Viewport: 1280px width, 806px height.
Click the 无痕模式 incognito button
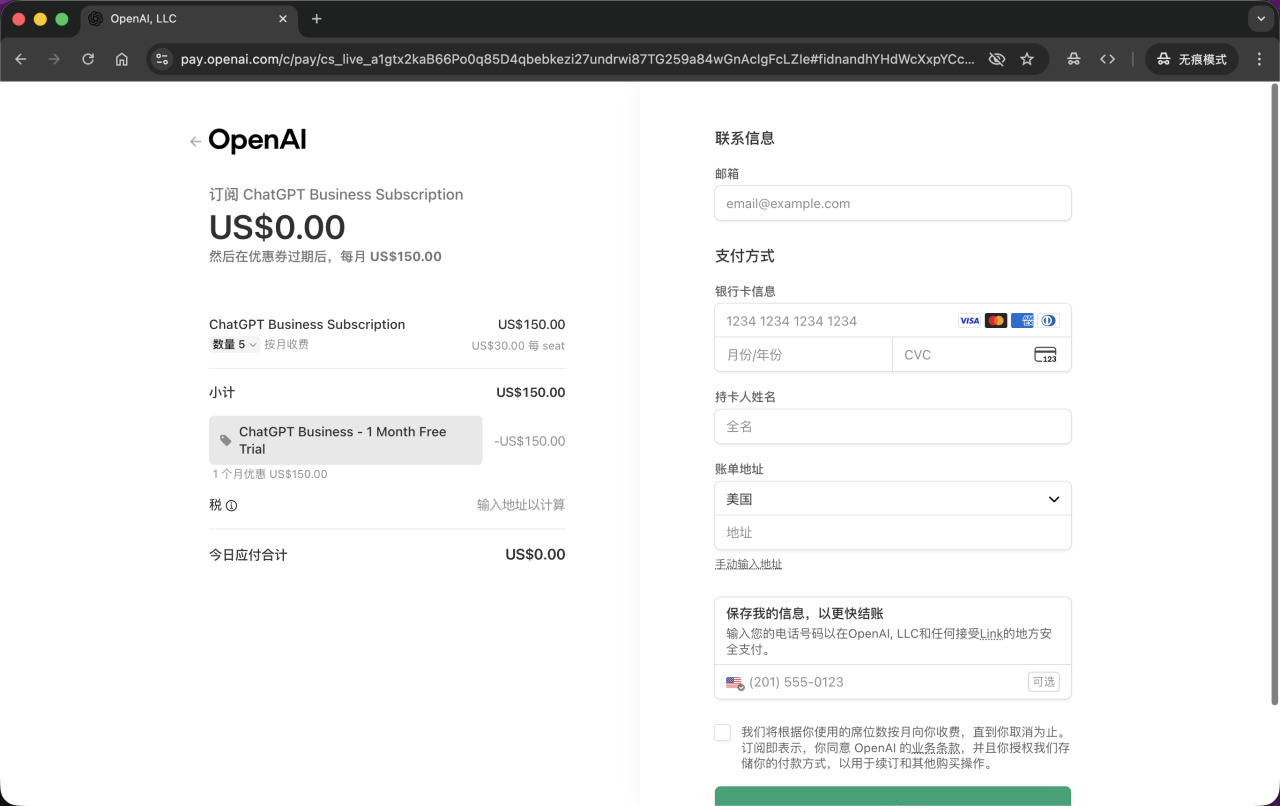pos(1191,59)
